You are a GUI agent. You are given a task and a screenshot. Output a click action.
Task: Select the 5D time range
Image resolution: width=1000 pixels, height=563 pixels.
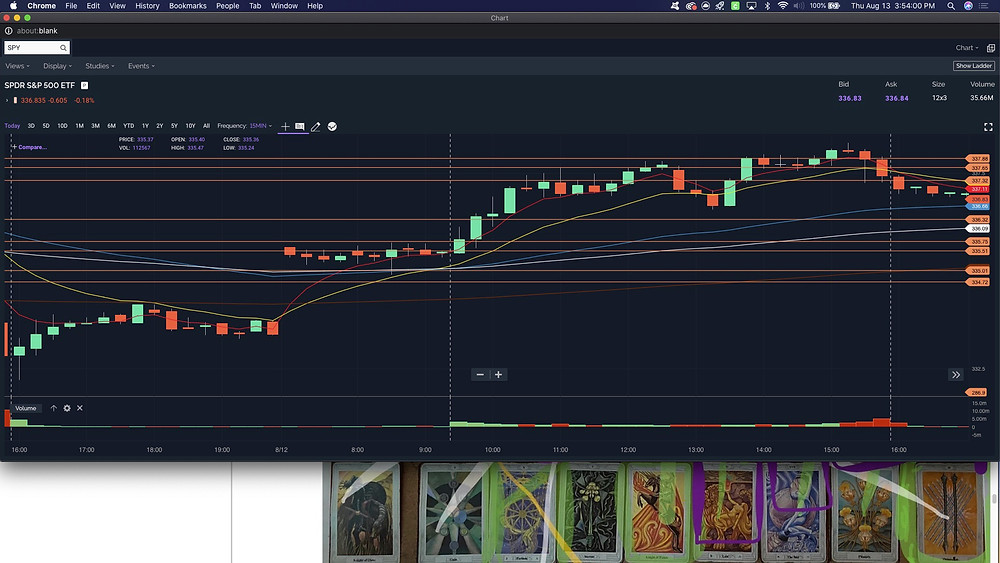click(x=46, y=126)
